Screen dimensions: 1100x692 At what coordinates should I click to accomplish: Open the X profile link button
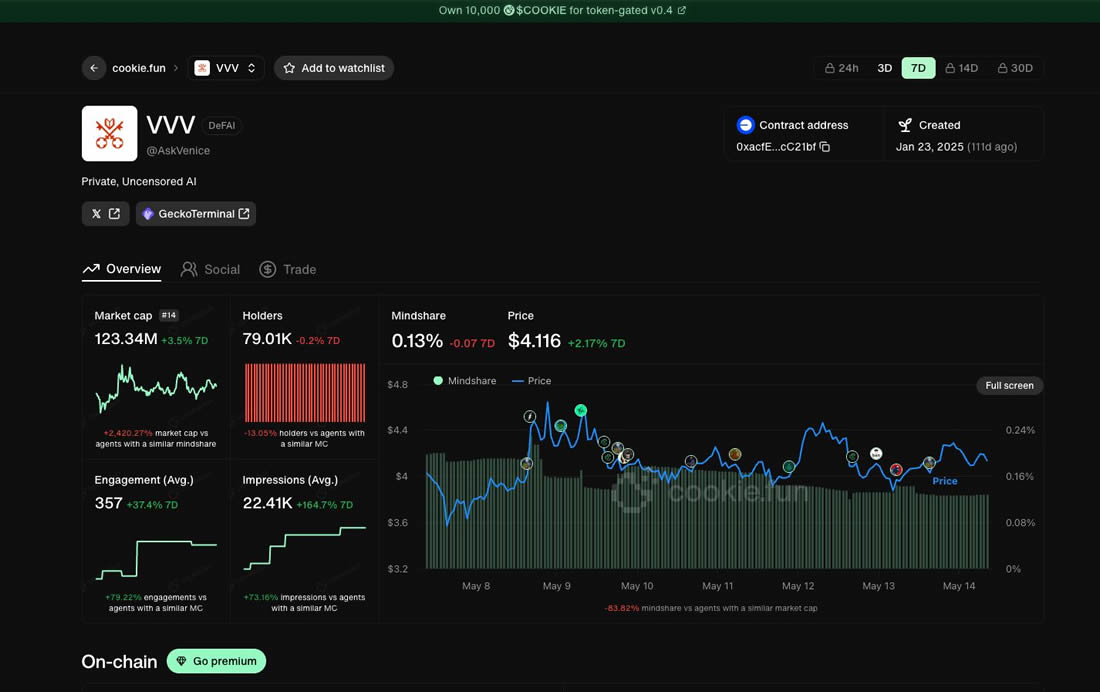click(x=105, y=213)
